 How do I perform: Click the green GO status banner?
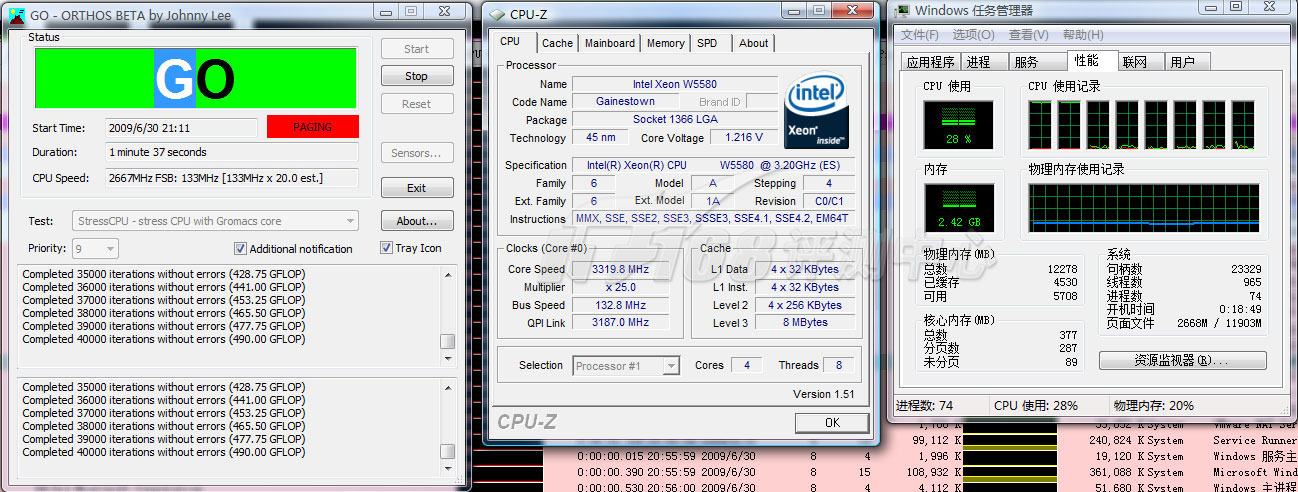click(x=195, y=78)
